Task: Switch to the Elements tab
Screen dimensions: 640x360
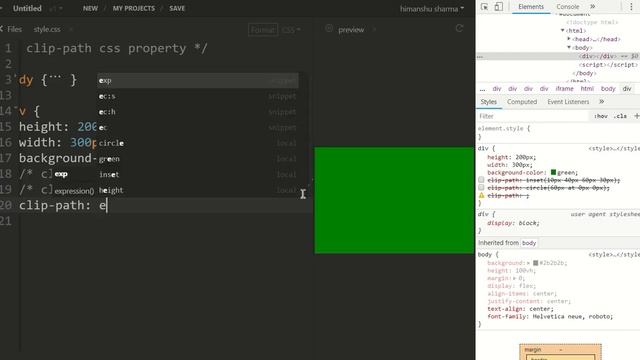Action: click(x=531, y=7)
